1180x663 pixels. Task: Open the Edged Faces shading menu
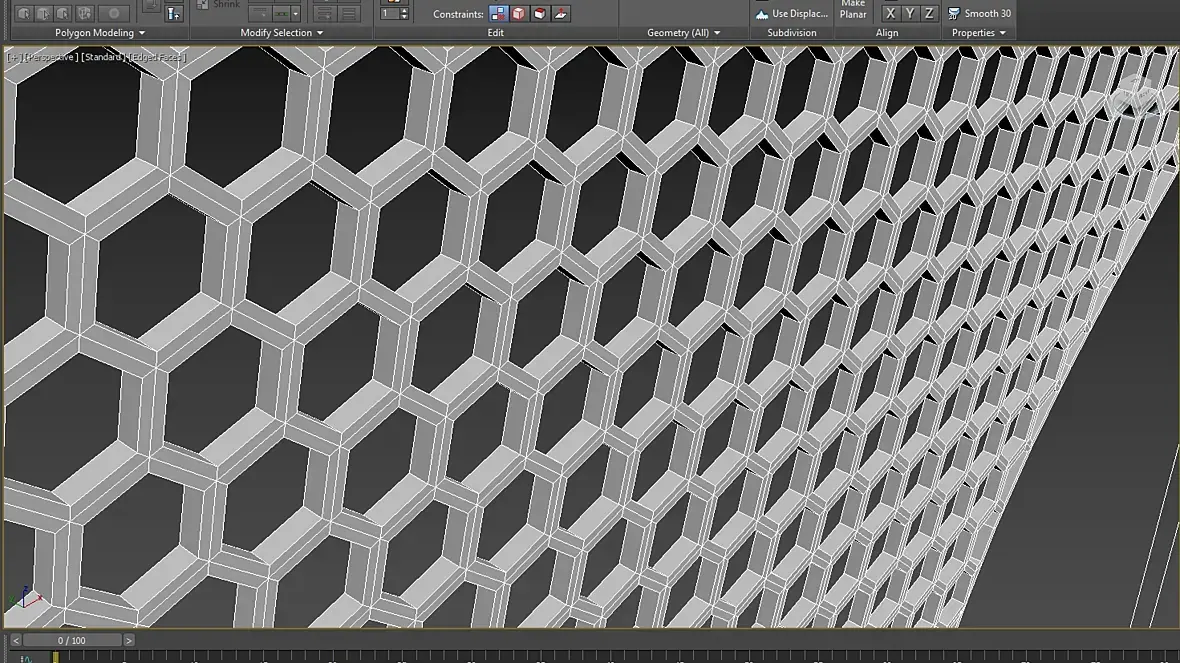coord(156,57)
